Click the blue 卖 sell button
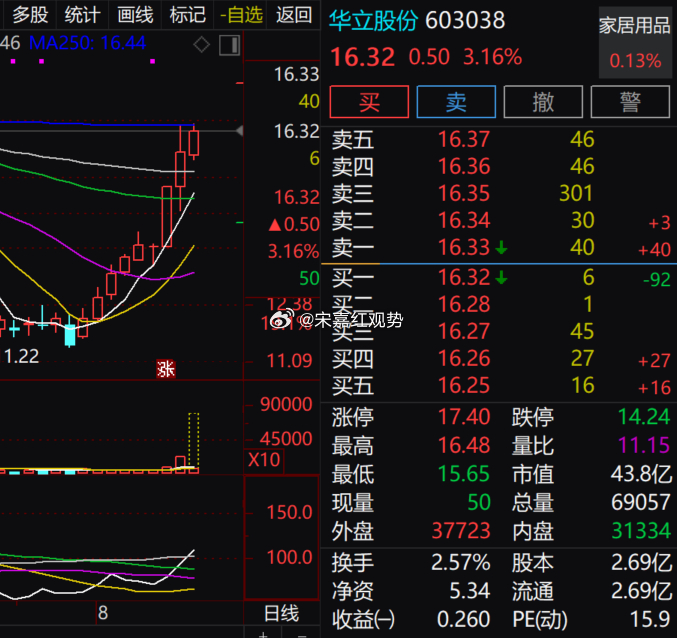Screen dimensions: 677x638 coord(456,102)
